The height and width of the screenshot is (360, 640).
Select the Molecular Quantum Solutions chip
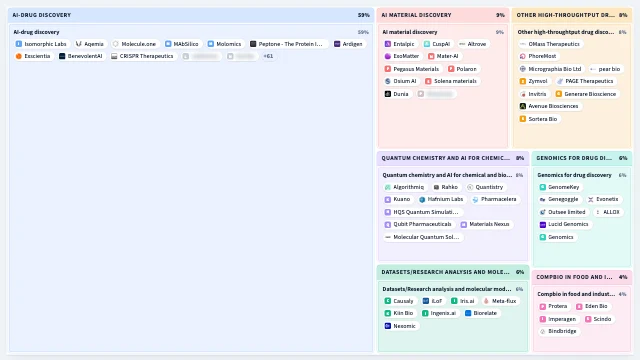click(422, 237)
